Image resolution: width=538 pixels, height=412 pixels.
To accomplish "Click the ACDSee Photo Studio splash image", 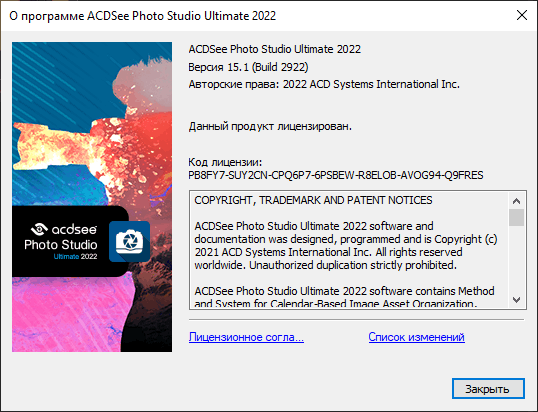I will (x=92, y=197).
